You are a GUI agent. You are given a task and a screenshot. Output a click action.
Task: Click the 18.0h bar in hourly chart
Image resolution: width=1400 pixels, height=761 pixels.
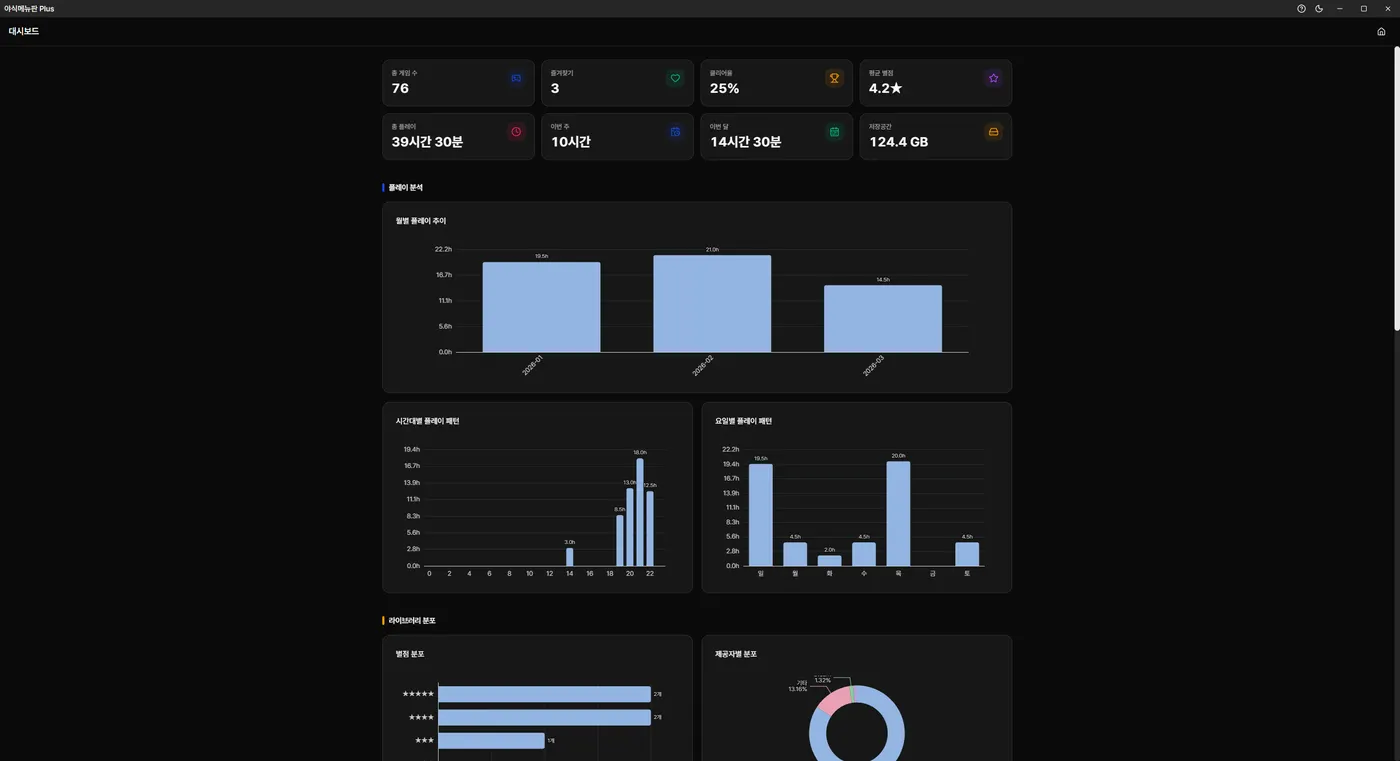pos(640,512)
